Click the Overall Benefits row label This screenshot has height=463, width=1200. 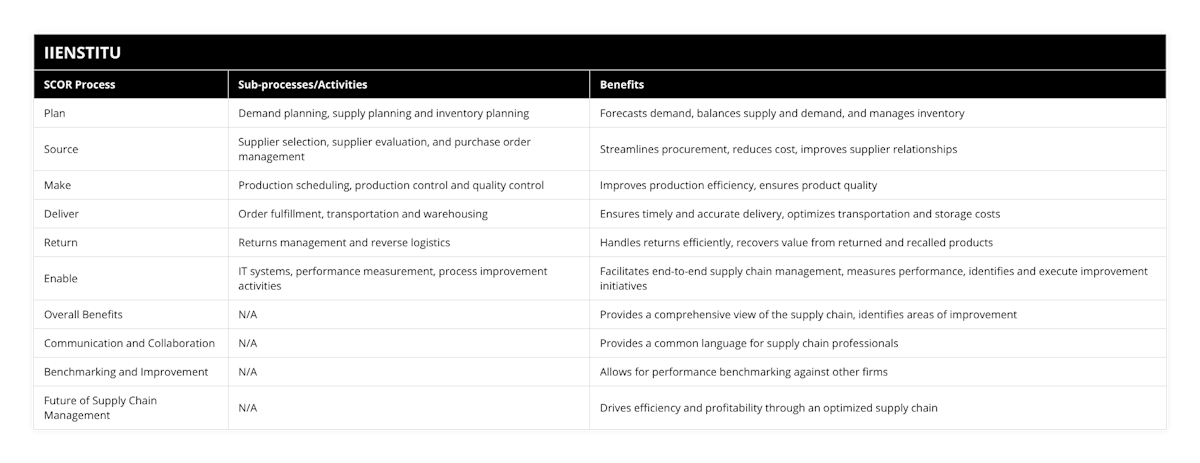83,314
